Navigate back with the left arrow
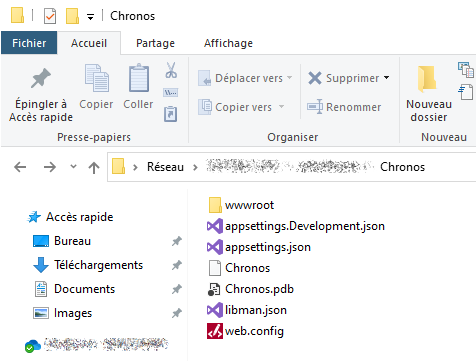 [20, 167]
